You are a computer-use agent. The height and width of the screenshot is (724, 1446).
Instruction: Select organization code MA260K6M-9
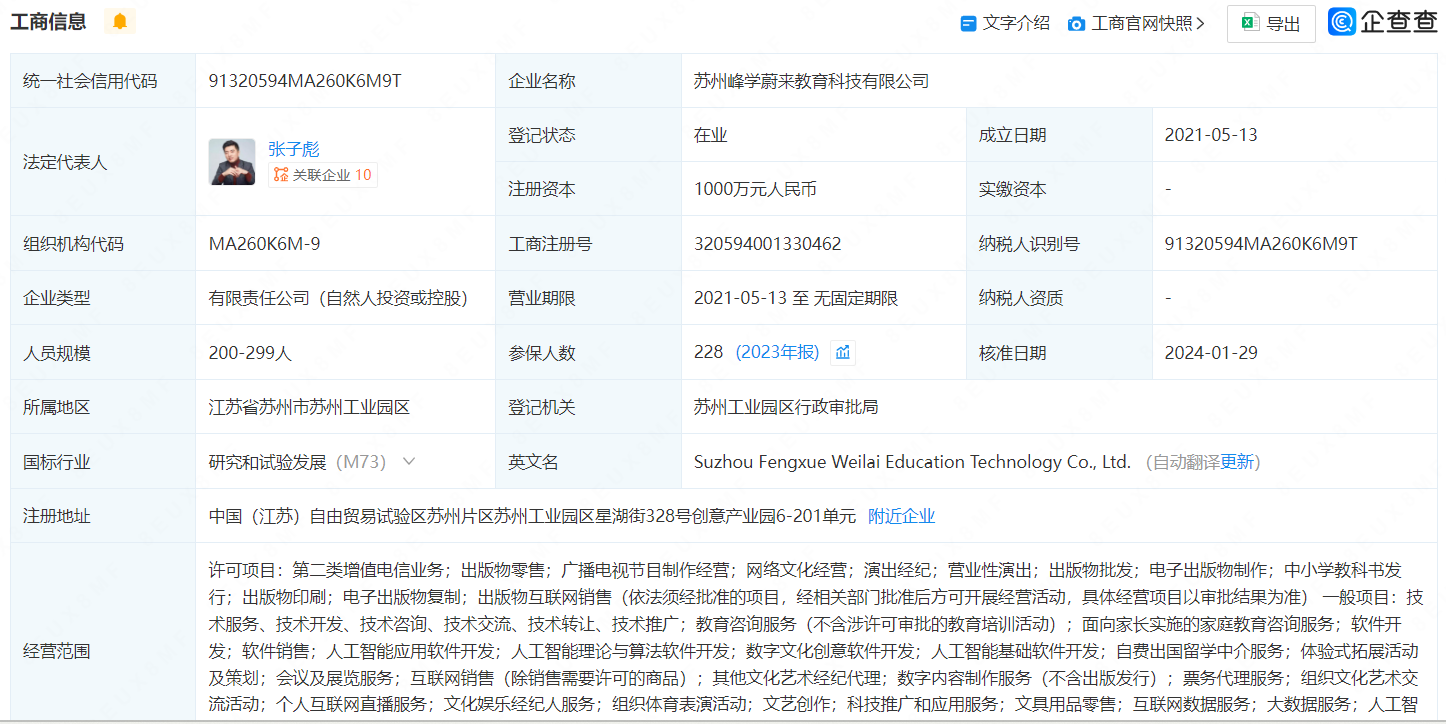pos(265,243)
